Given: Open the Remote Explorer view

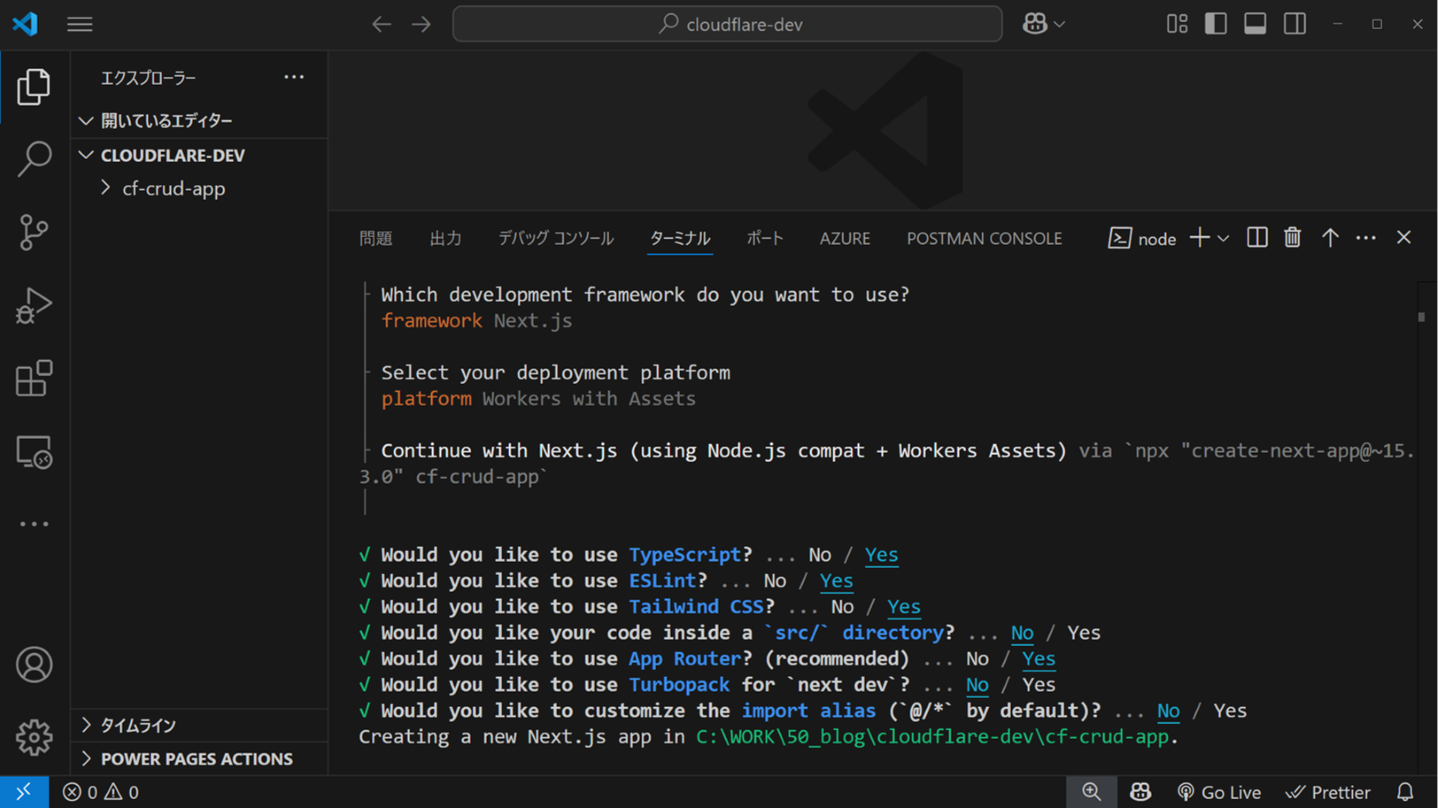Looking at the screenshot, I should point(34,452).
